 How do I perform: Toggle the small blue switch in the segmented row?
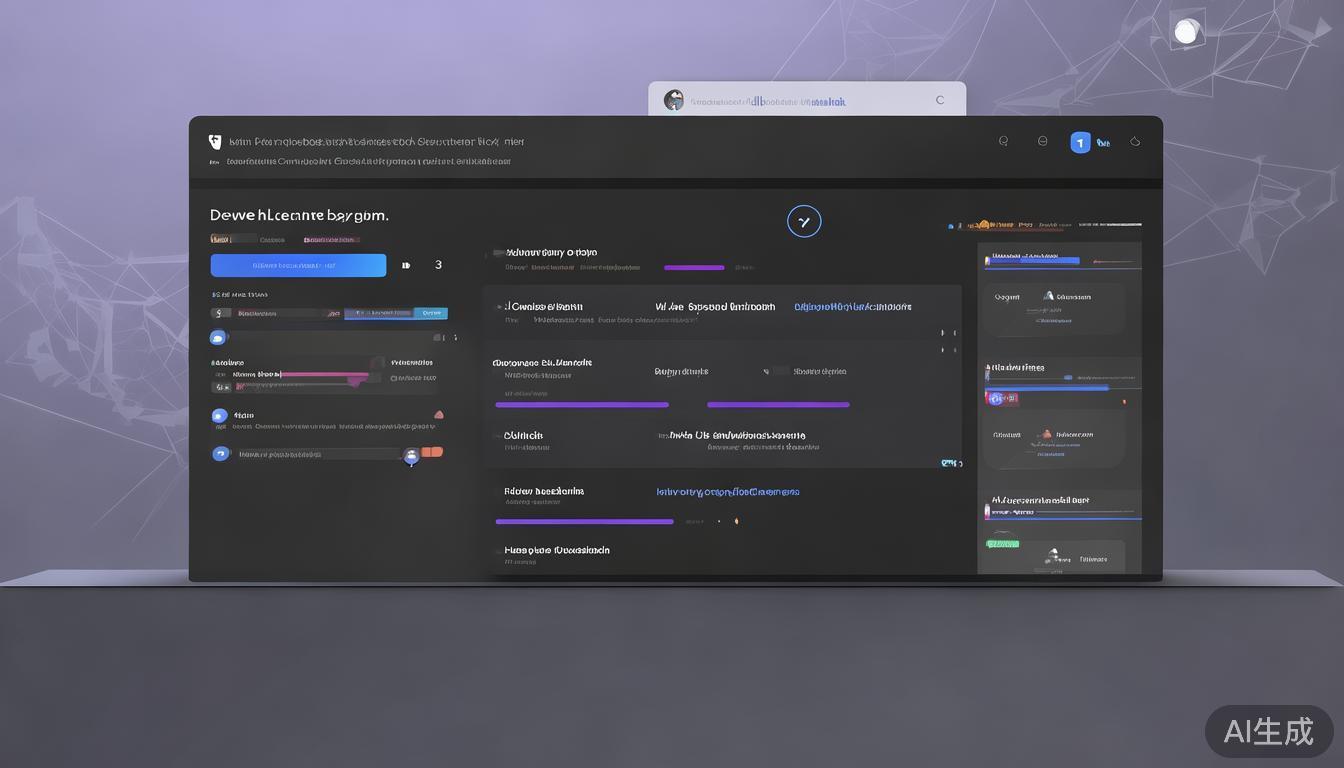[x=430, y=313]
